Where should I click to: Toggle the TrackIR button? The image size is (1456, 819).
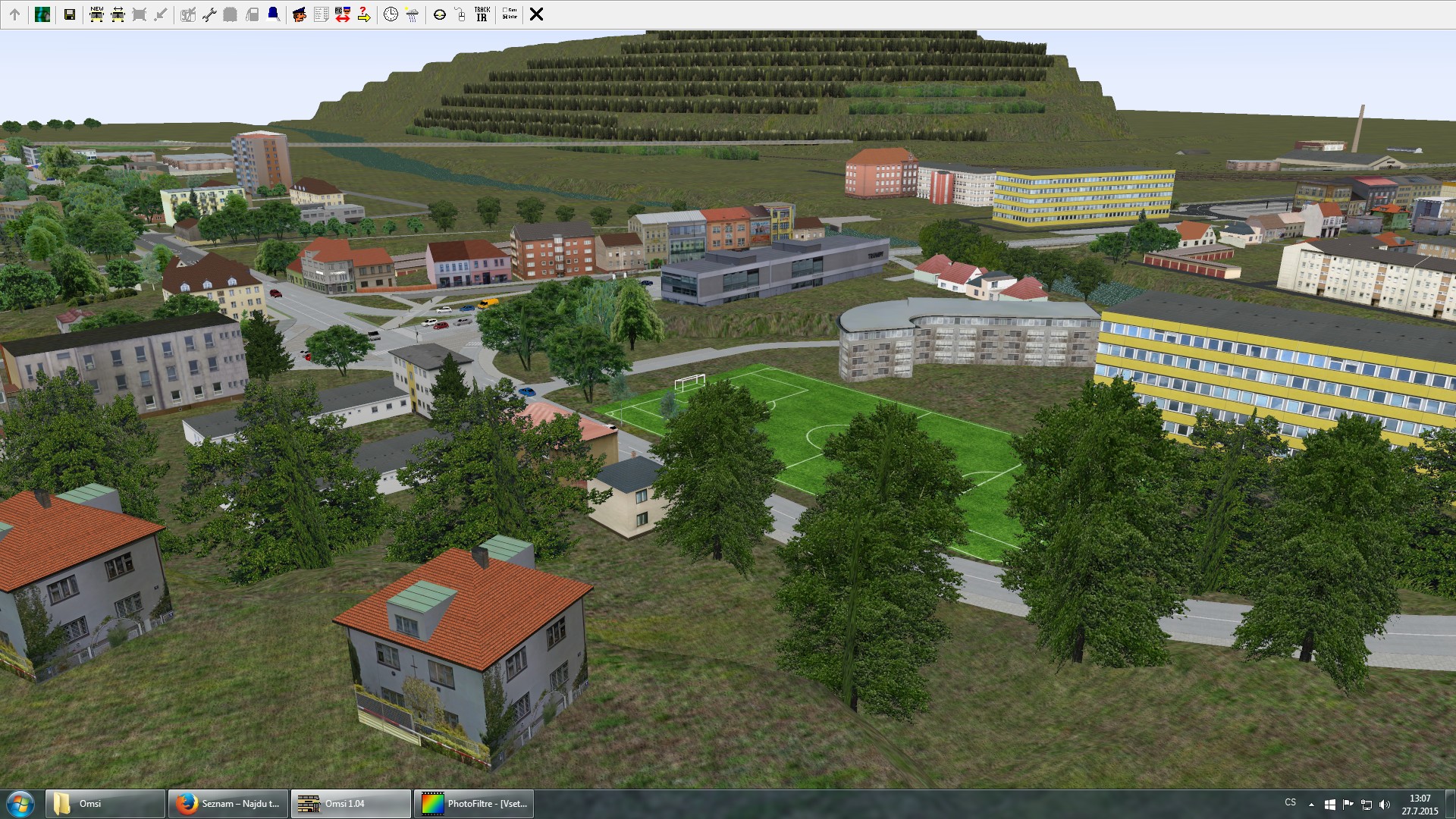tap(482, 14)
